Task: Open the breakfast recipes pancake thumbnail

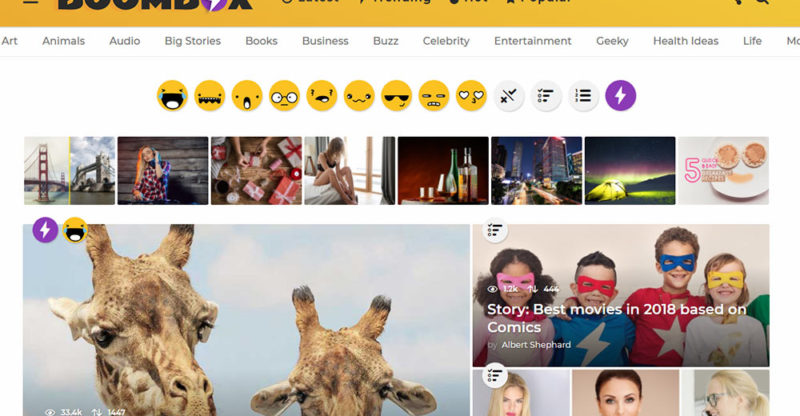Action: [x=723, y=170]
